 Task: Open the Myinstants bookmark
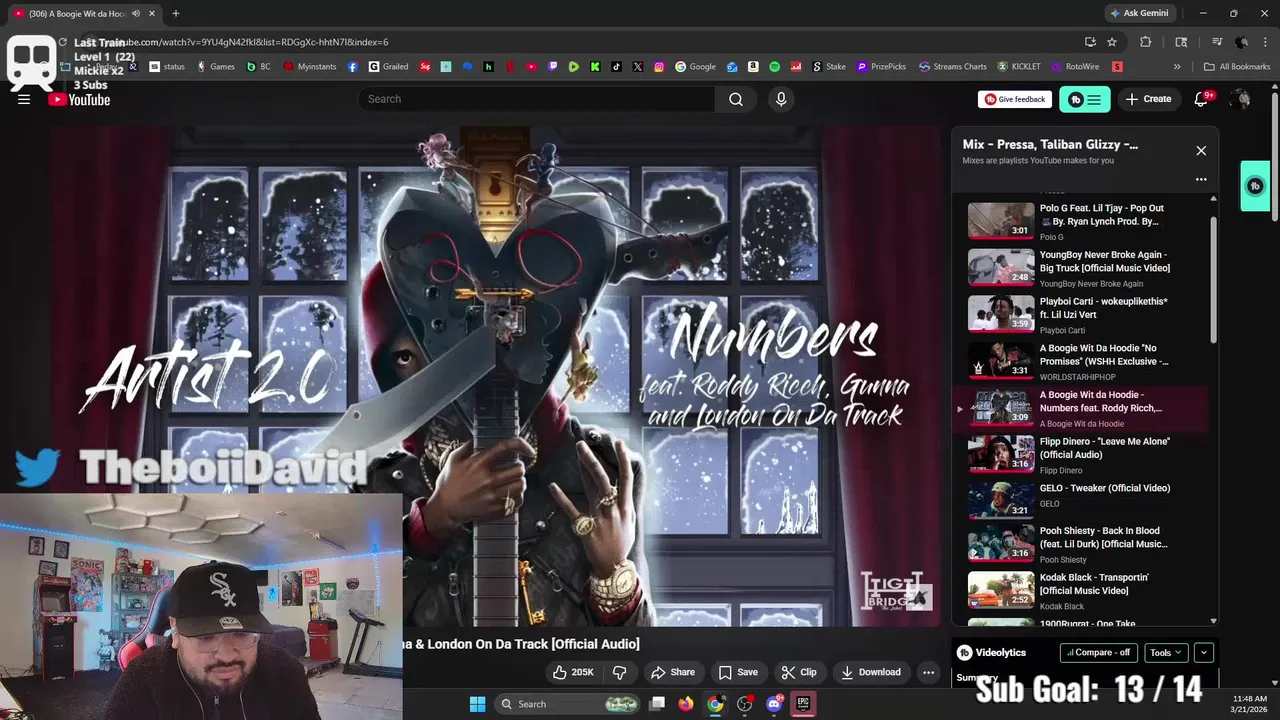point(310,67)
